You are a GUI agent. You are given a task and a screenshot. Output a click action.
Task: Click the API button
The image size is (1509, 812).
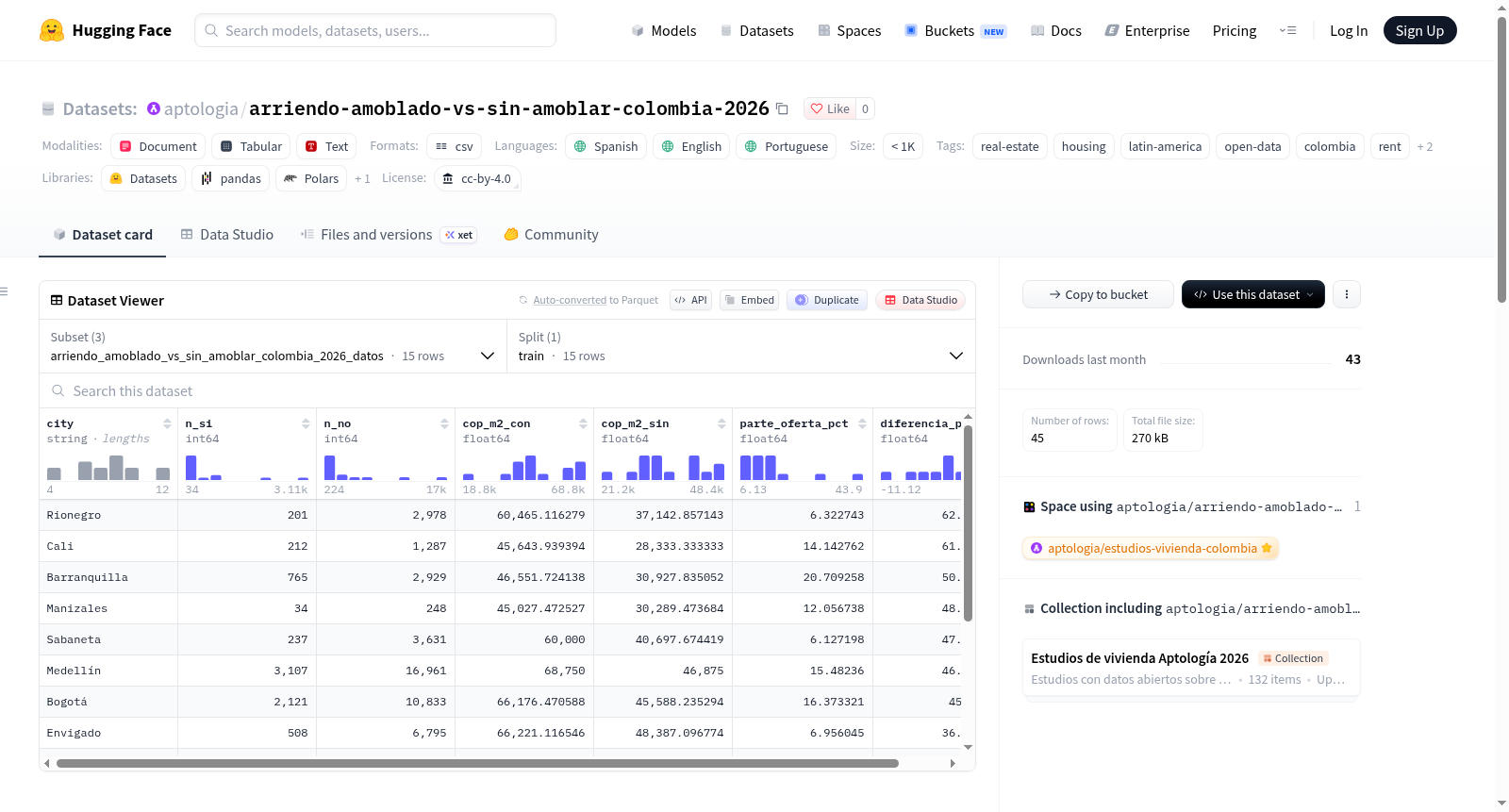coord(690,300)
